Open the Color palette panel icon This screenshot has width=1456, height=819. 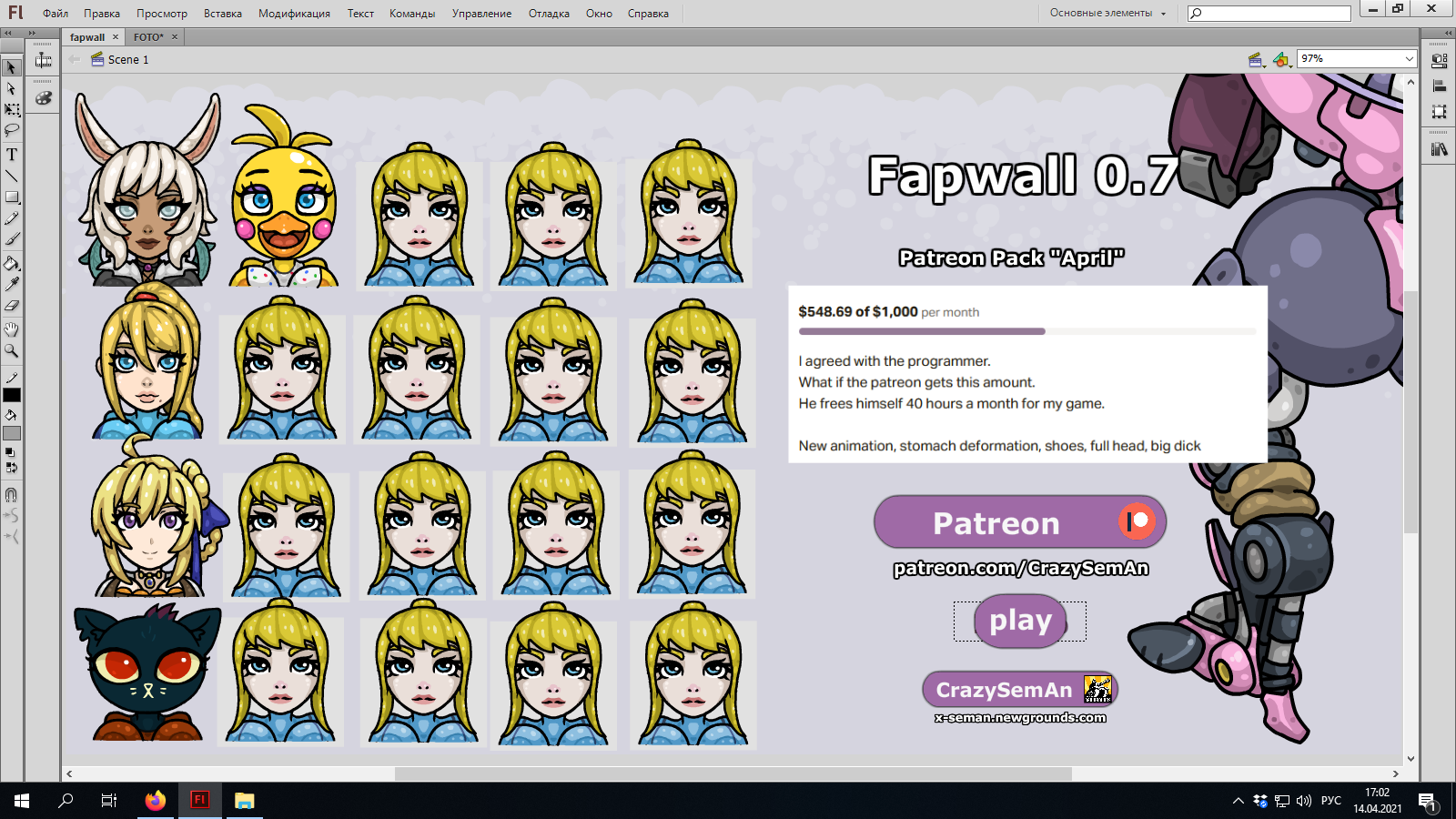click(43, 97)
